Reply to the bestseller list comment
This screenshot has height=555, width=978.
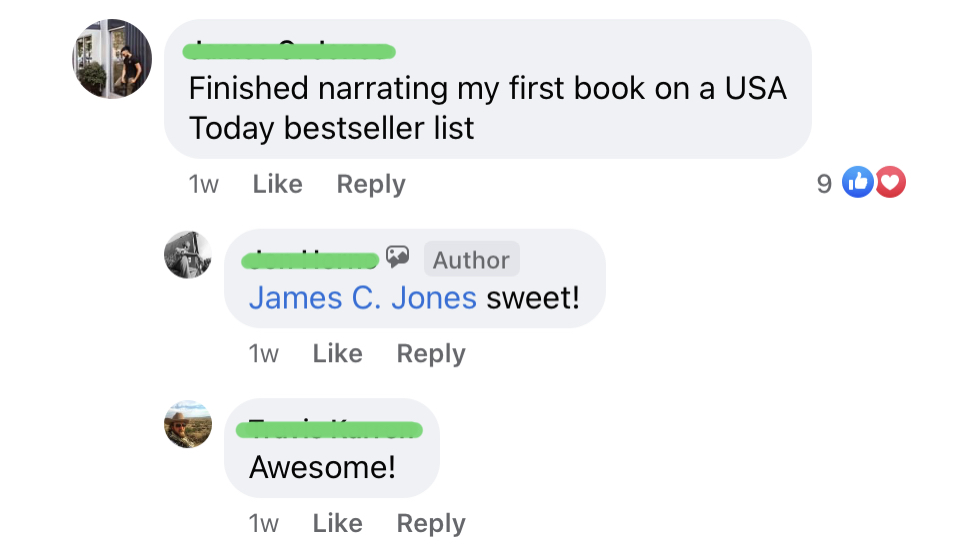coord(371,184)
